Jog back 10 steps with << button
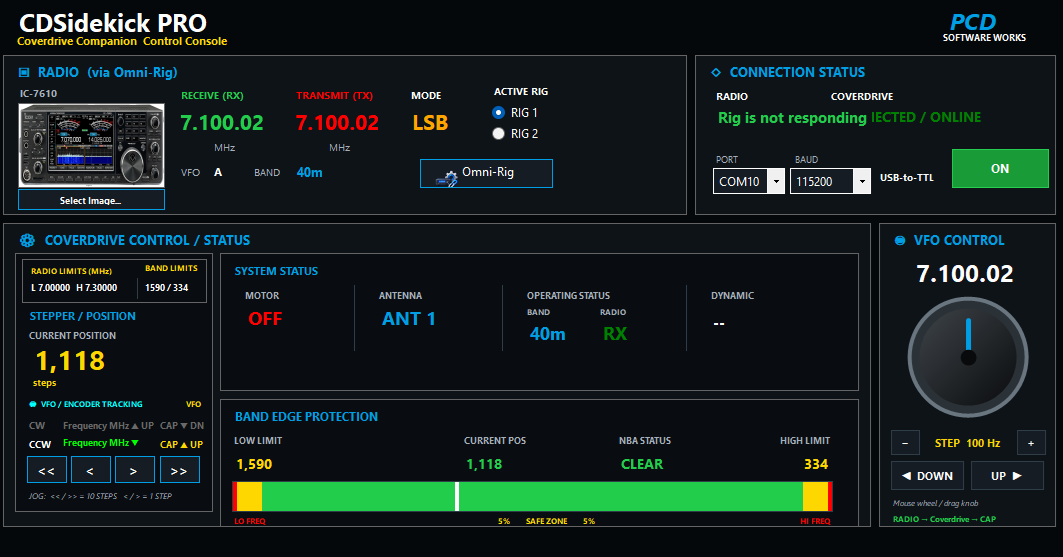The image size is (1063, 557). pos(47,470)
